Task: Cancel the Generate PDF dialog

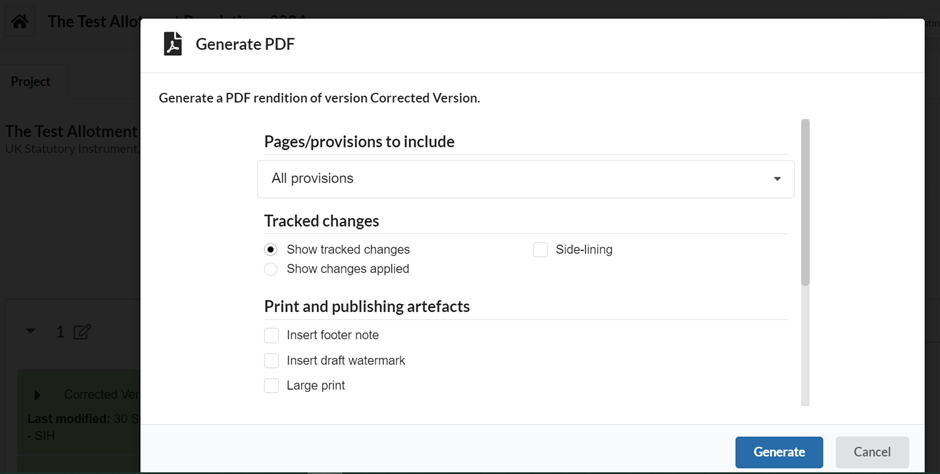Action: point(872,452)
